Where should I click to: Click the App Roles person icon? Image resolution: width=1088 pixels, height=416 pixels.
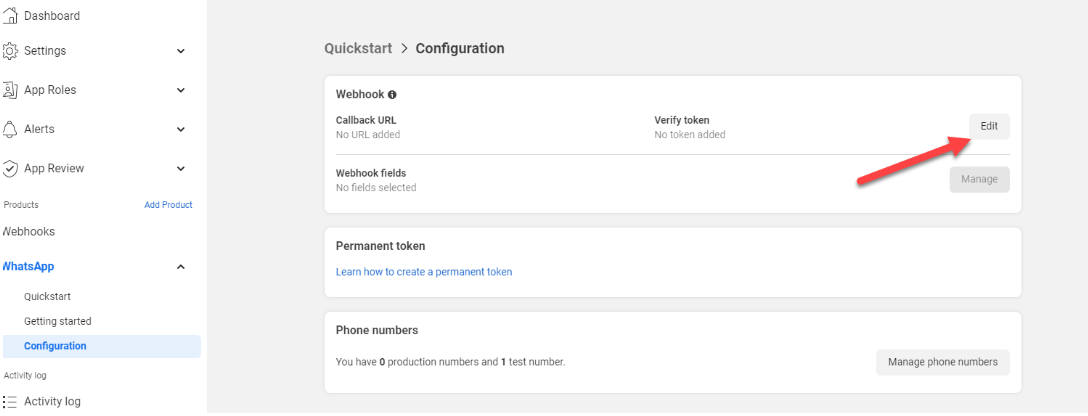click(x=10, y=90)
